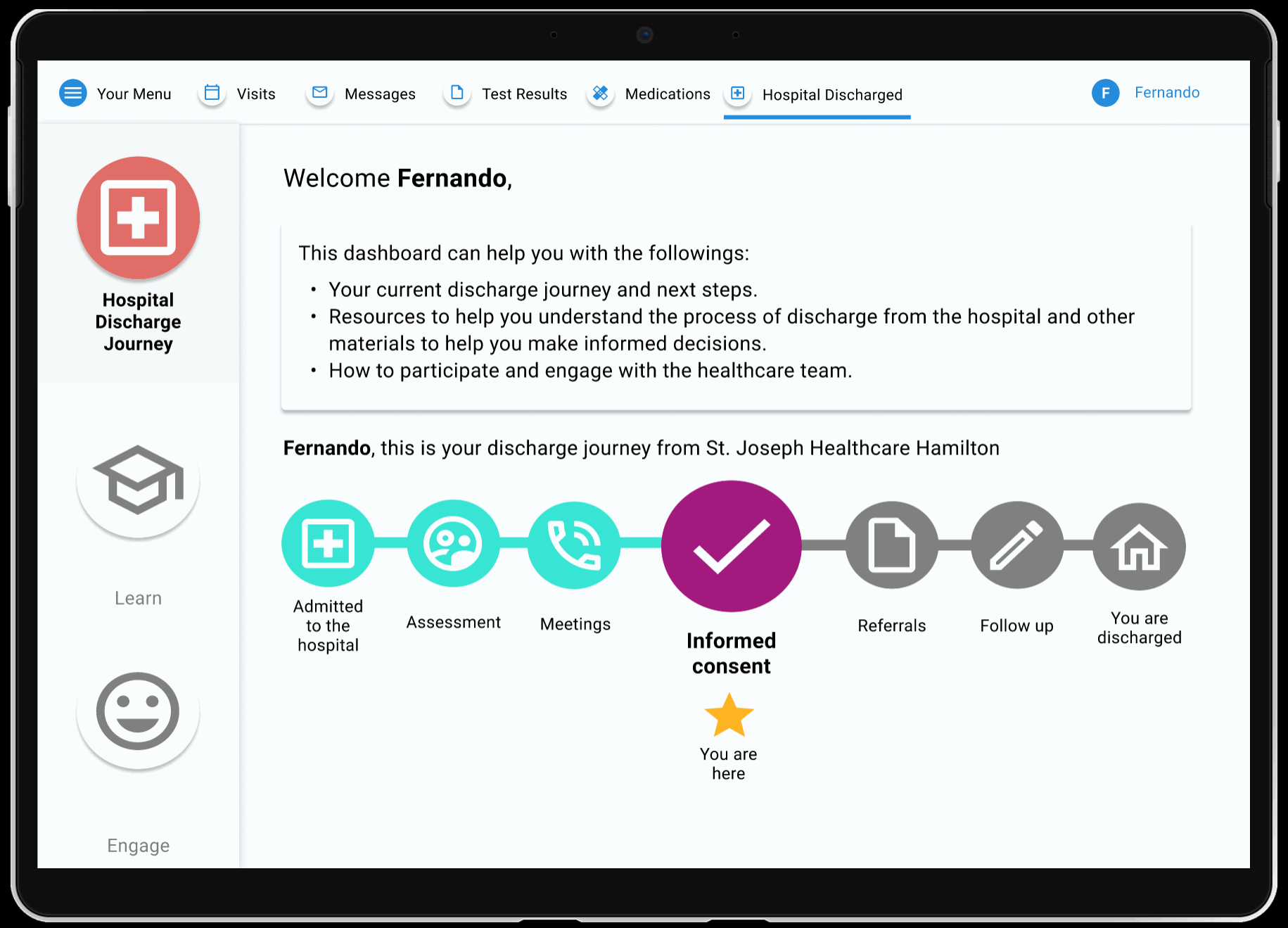This screenshot has height=928, width=1288.
Task: Open the Test Results tab
Action: coord(523,94)
